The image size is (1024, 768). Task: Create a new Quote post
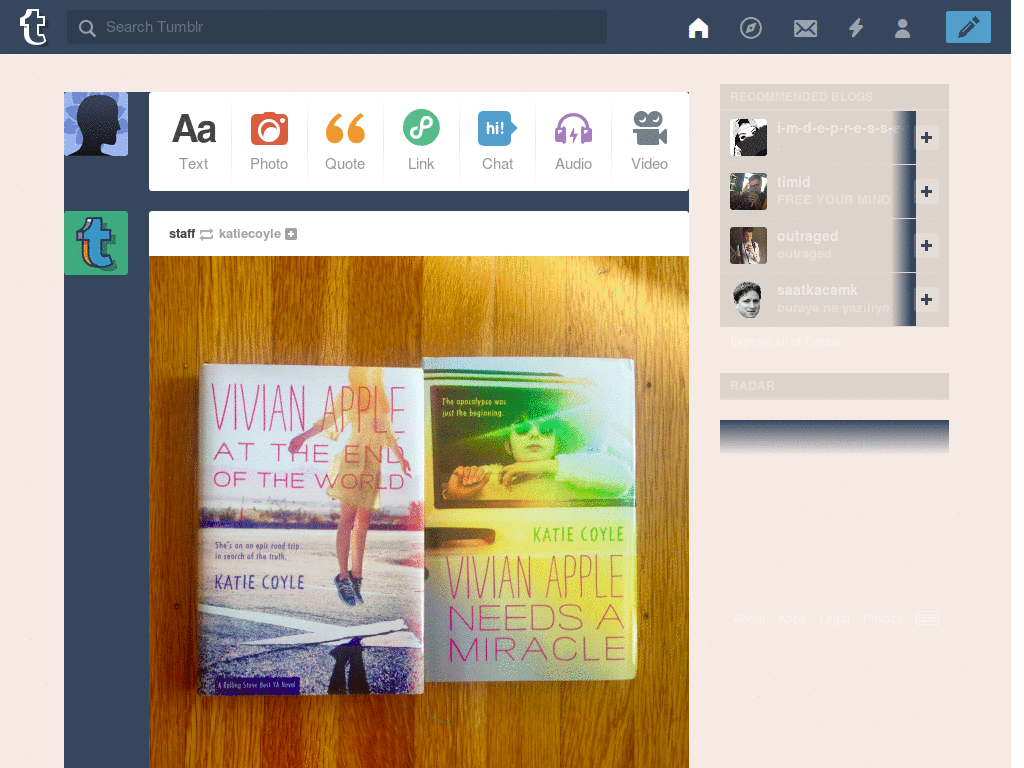345,141
